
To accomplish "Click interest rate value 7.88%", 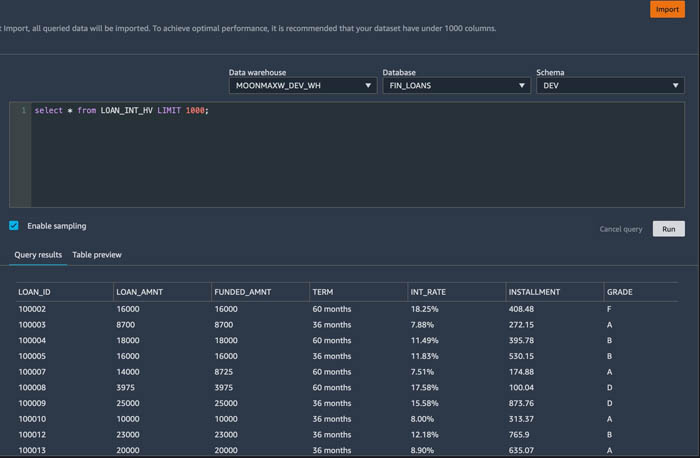I will [422, 325].
